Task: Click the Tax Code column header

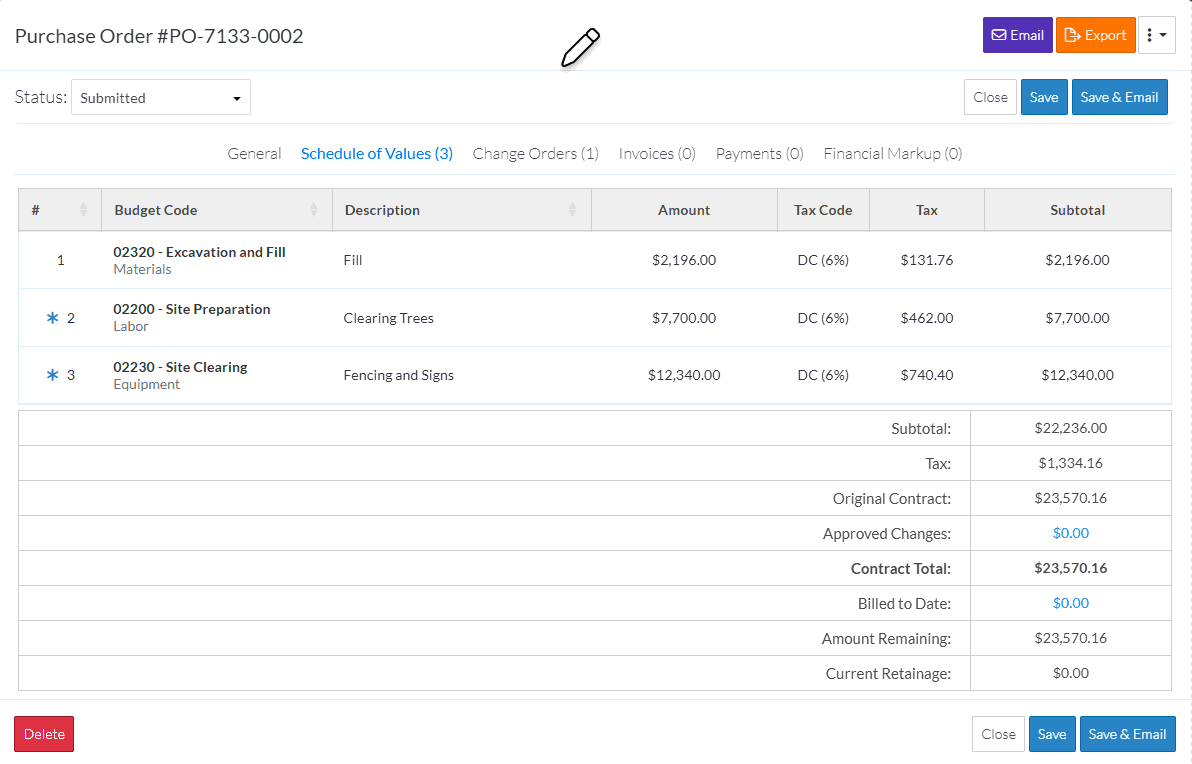Action: point(823,210)
